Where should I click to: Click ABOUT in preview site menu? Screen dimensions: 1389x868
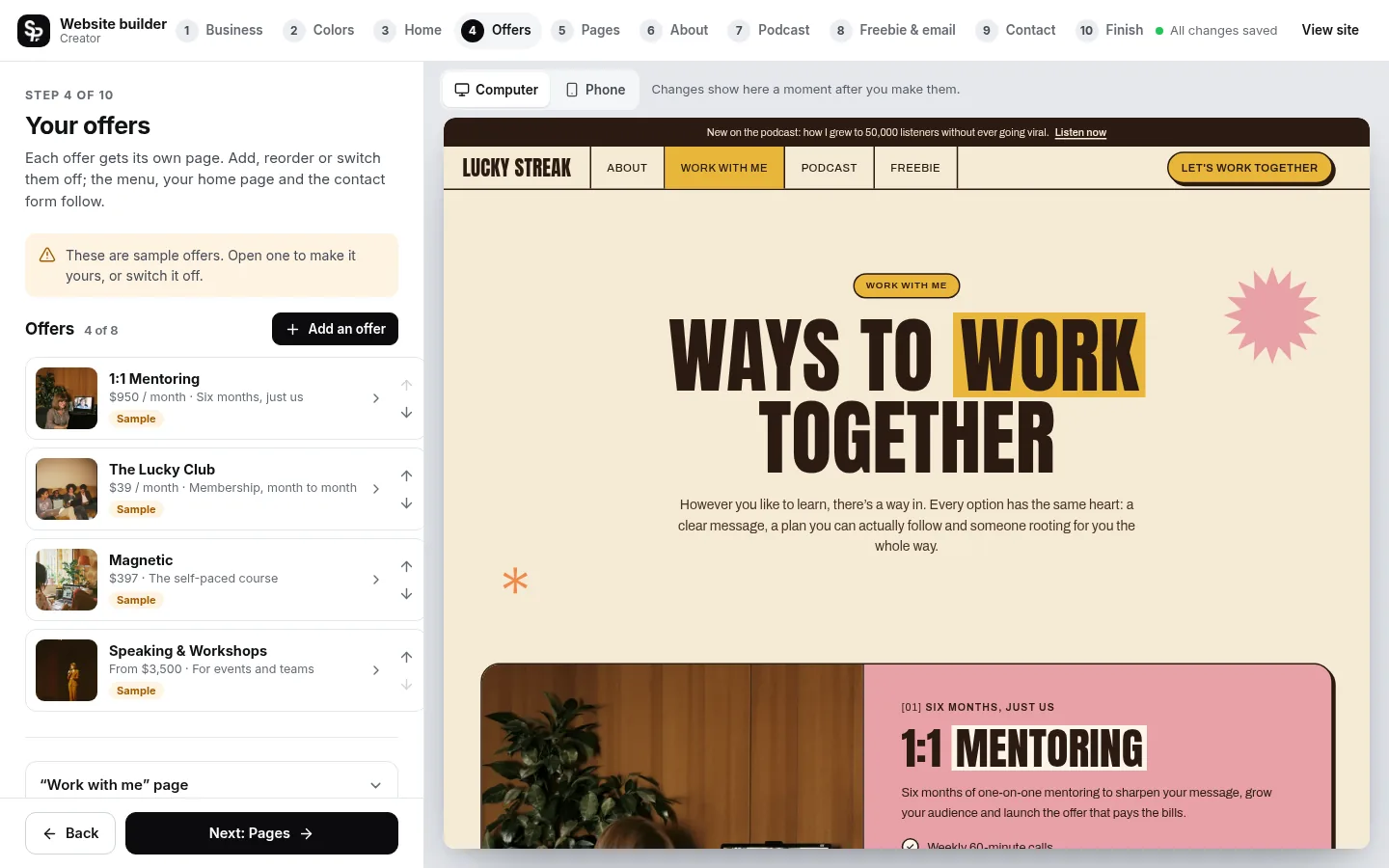click(x=627, y=168)
